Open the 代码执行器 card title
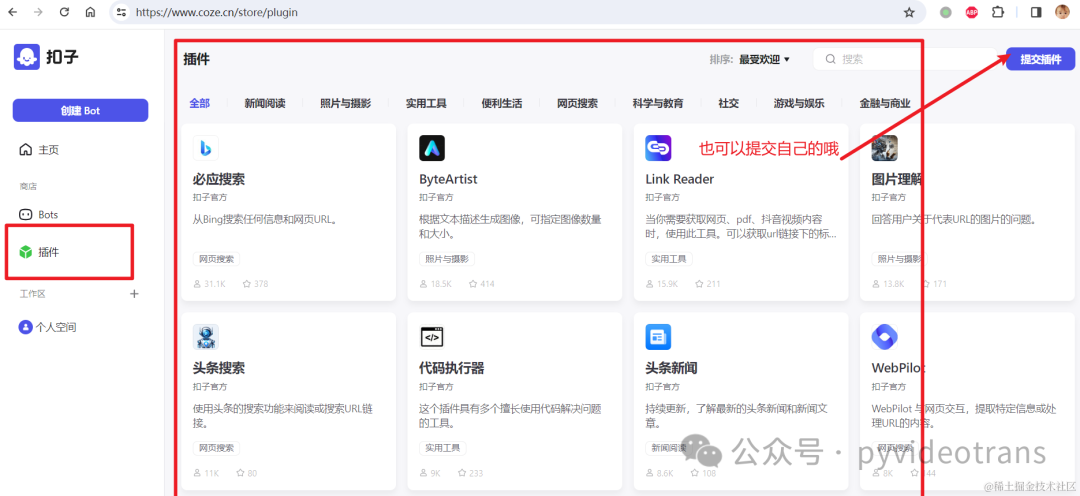1080x496 pixels. [x=452, y=368]
